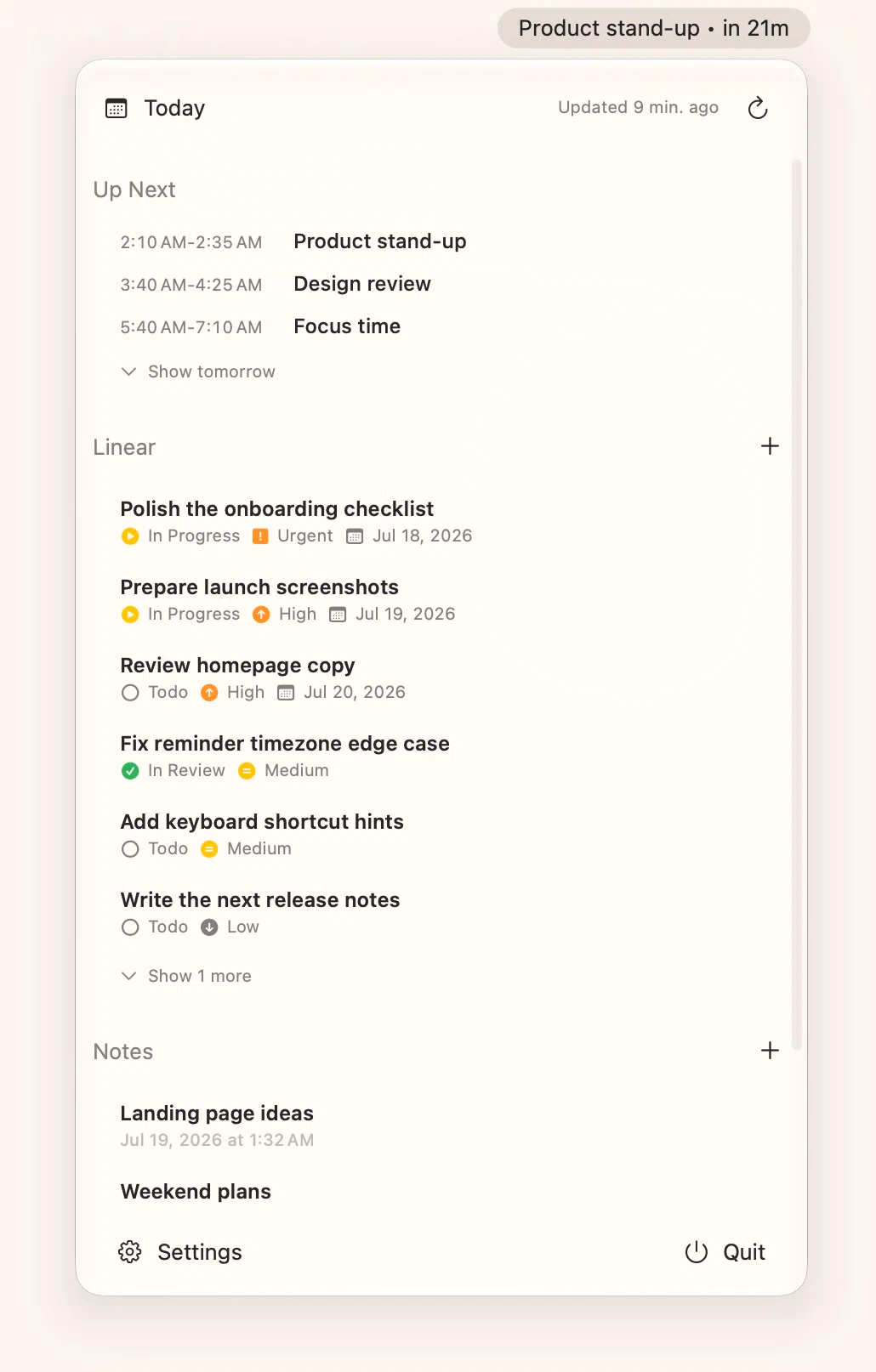The height and width of the screenshot is (1372, 876).
Task: Expand Show 1 more Linear issues
Action: click(x=186, y=976)
